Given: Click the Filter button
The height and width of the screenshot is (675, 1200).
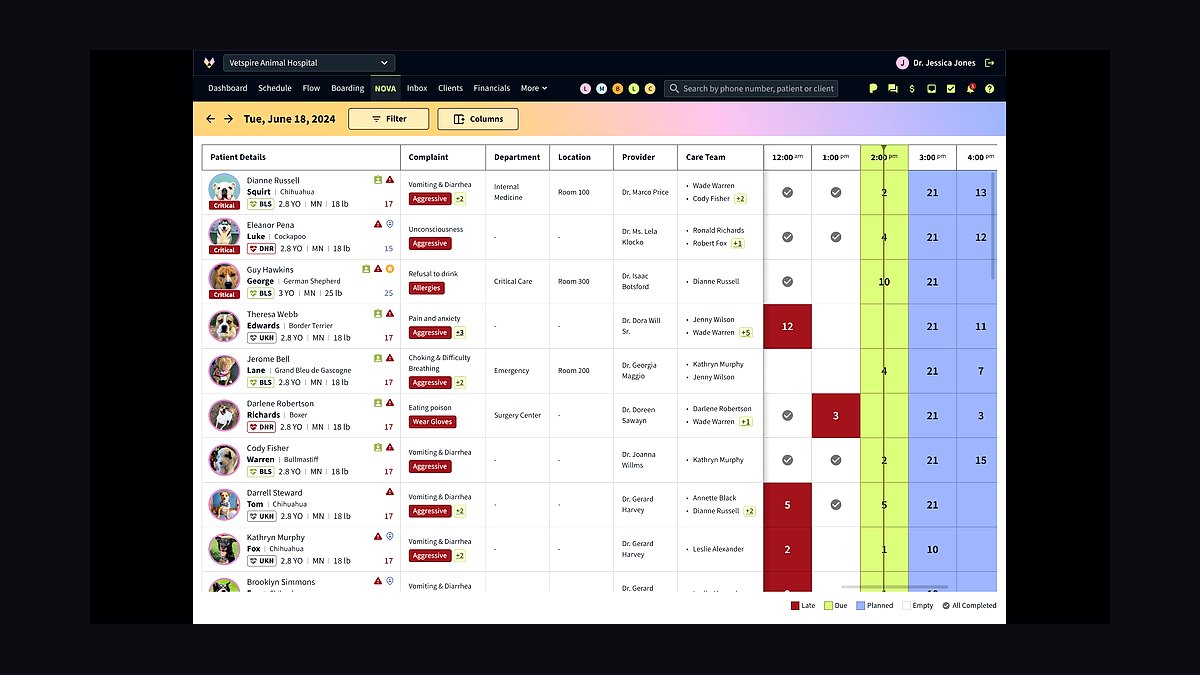Looking at the screenshot, I should 388,119.
